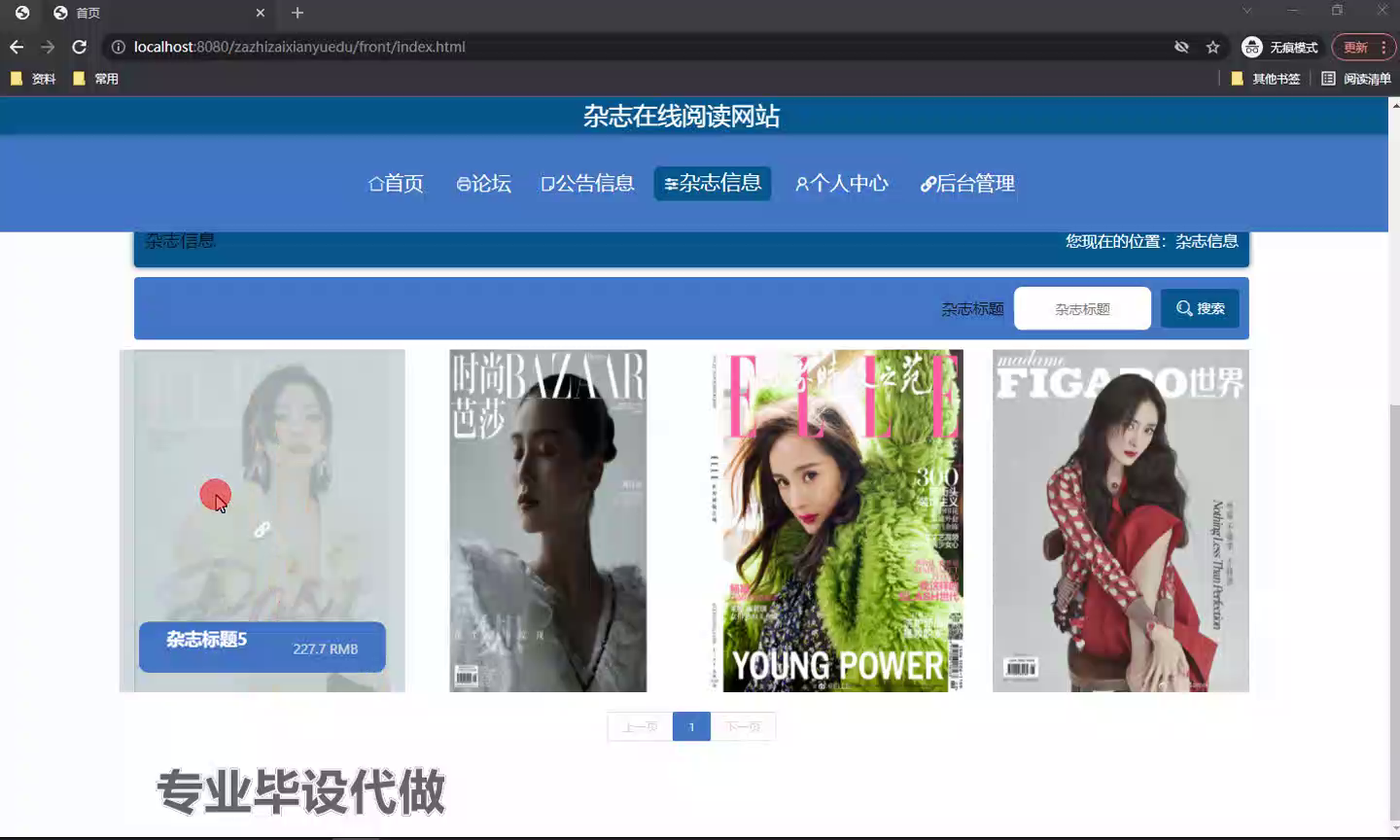Click the 上一页 previous page button

[x=640, y=726]
